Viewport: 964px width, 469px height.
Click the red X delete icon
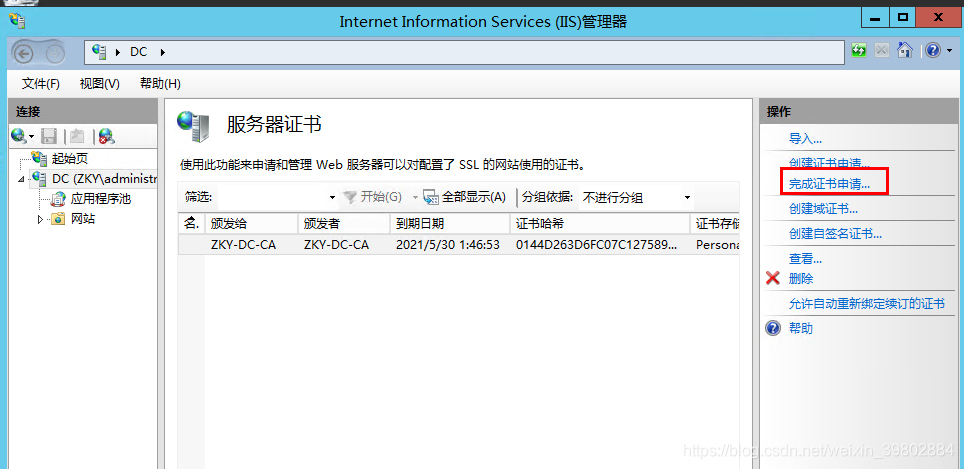(773, 278)
